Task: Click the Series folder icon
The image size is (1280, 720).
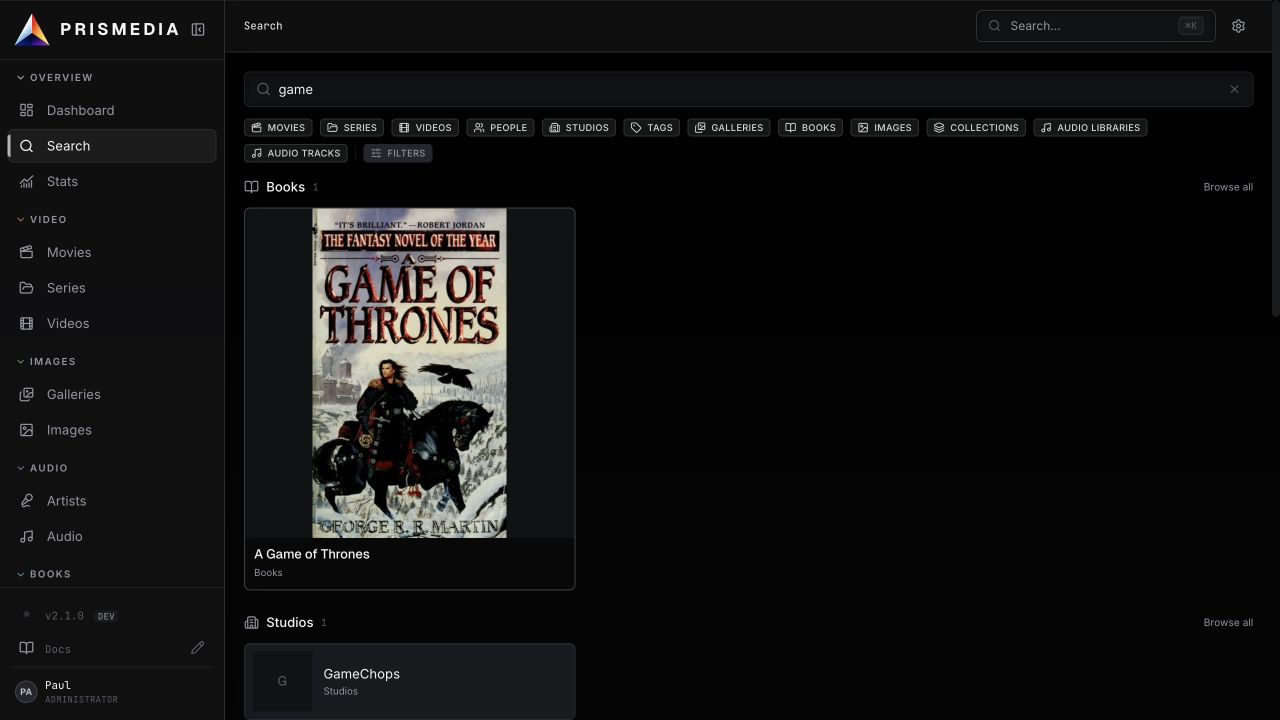Action: [x=27, y=288]
